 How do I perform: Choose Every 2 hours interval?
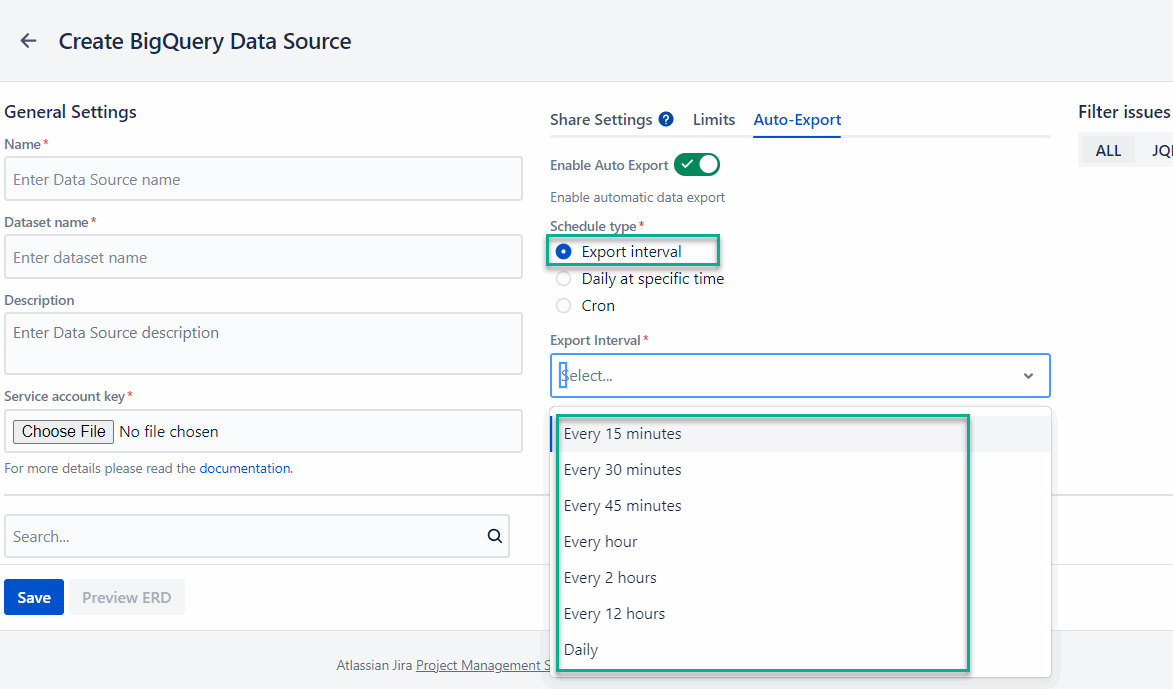pos(610,578)
